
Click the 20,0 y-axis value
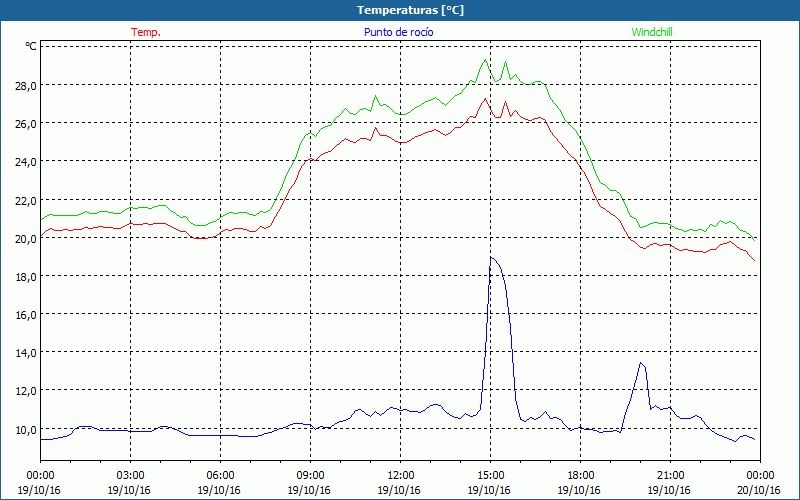(x=26, y=238)
